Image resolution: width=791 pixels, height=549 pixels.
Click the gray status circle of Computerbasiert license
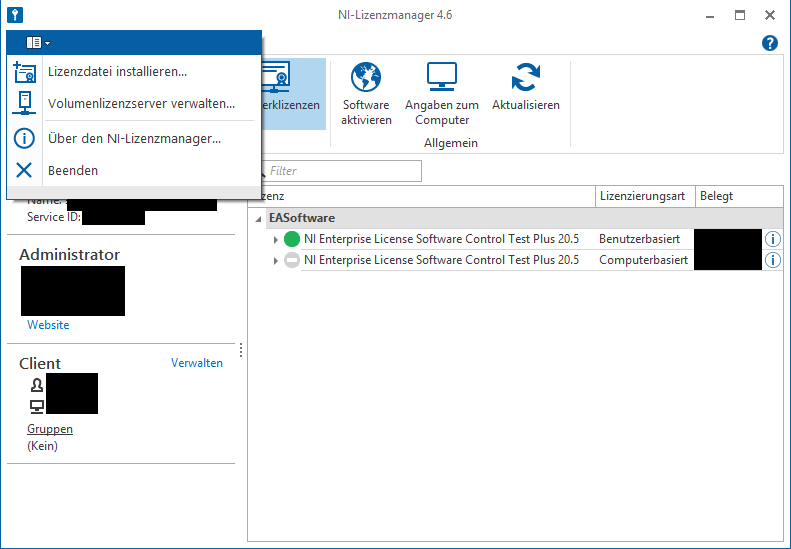click(292, 260)
